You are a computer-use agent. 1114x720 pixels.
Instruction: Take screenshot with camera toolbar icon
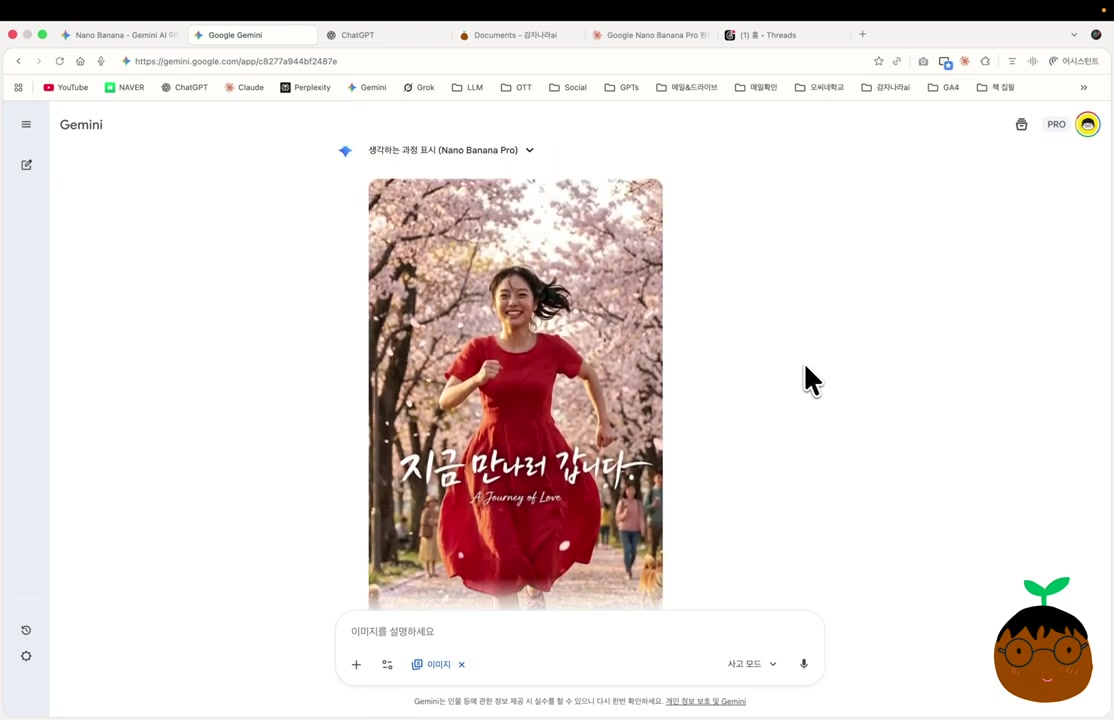tap(923, 61)
